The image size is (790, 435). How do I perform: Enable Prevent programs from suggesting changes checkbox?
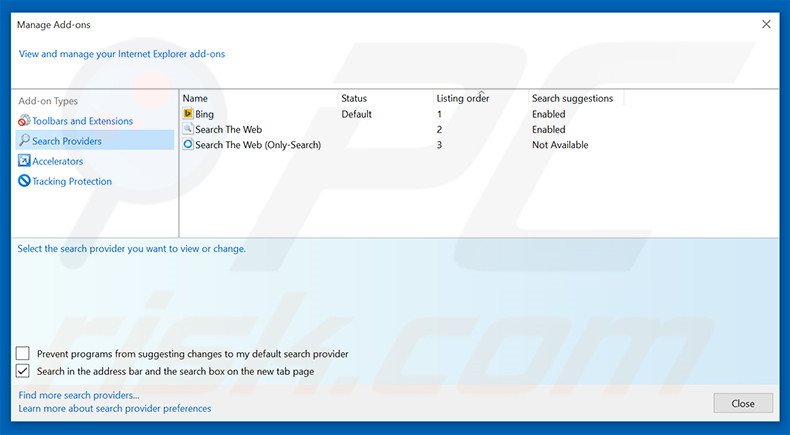(23, 353)
